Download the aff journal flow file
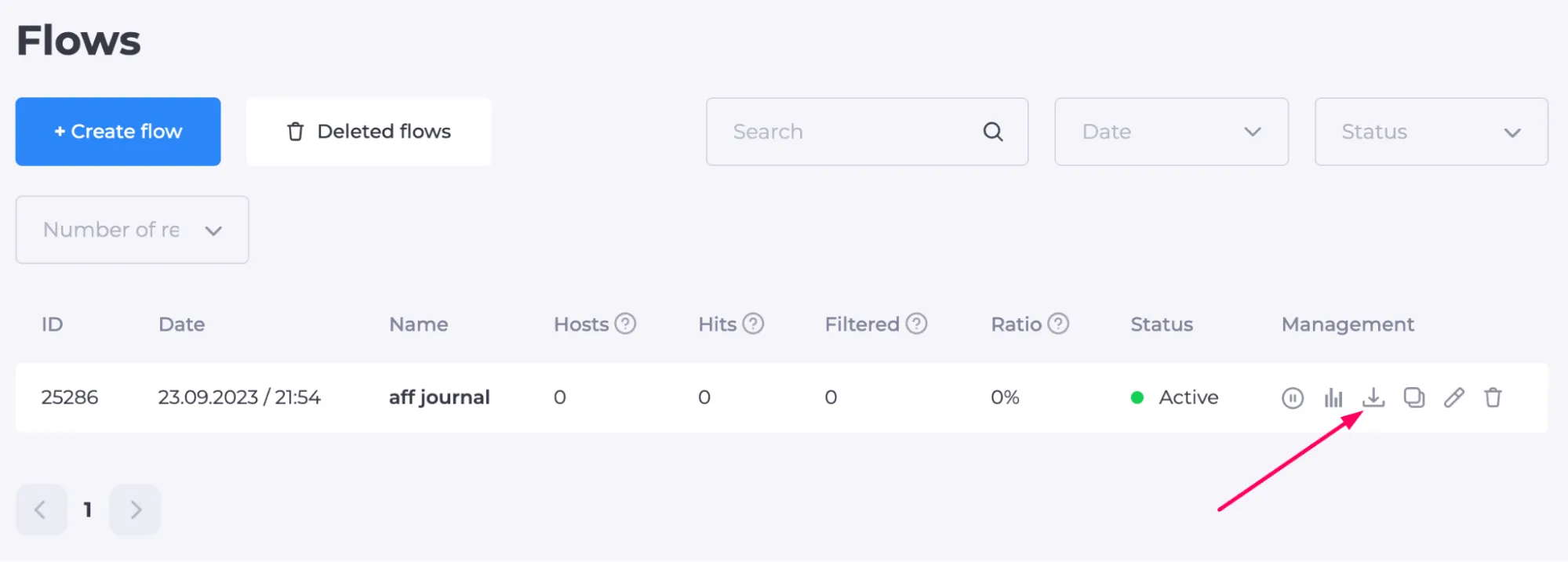The height and width of the screenshot is (562, 1568). (1373, 397)
